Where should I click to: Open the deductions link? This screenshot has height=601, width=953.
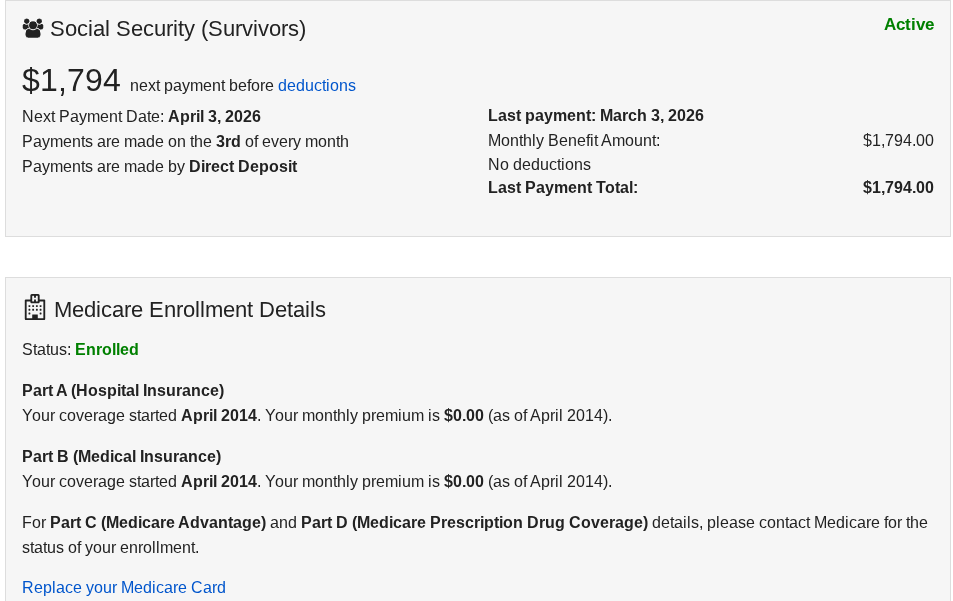pos(316,86)
